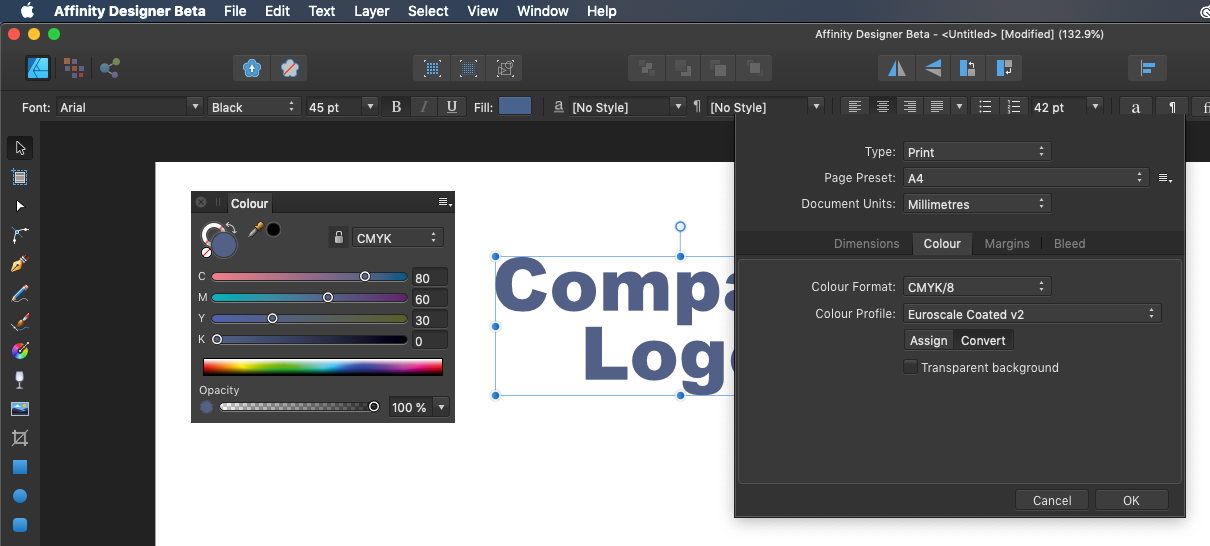Viewport: 1210px width, 546px height.
Task: Switch to Export persona
Action: click(x=109, y=68)
